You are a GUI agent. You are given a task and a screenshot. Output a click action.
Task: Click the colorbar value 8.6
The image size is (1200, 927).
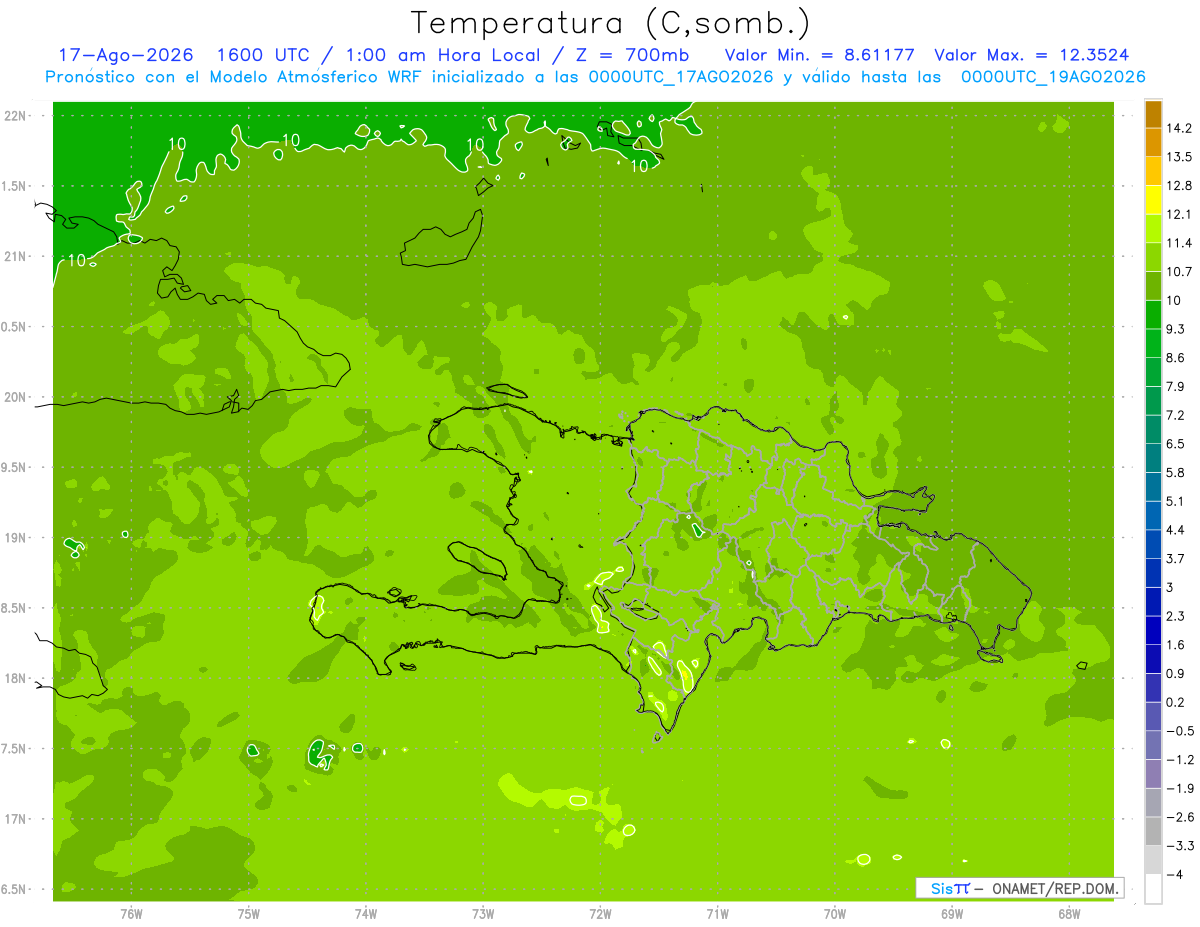[1176, 358]
